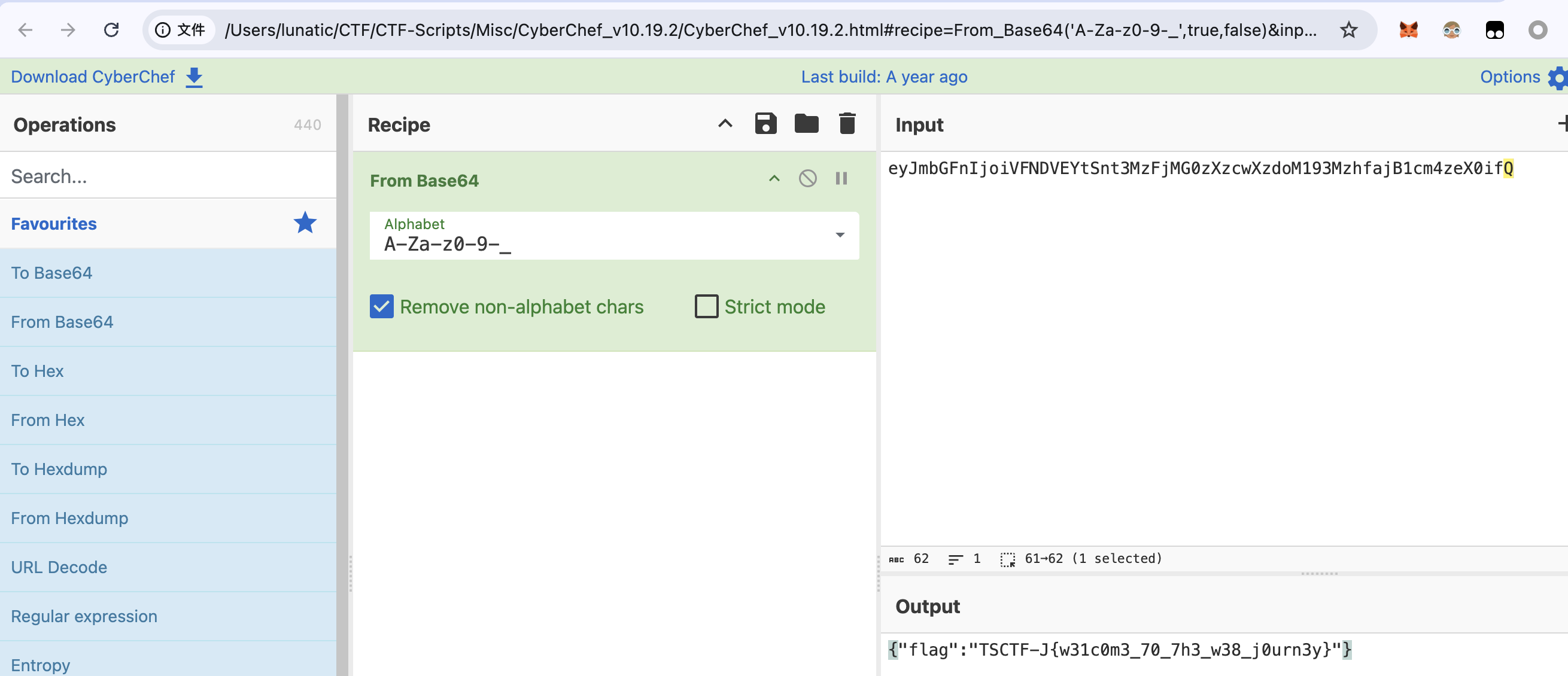Click the MetaMask fox extension icon
The height and width of the screenshot is (676, 1568).
(1408, 30)
